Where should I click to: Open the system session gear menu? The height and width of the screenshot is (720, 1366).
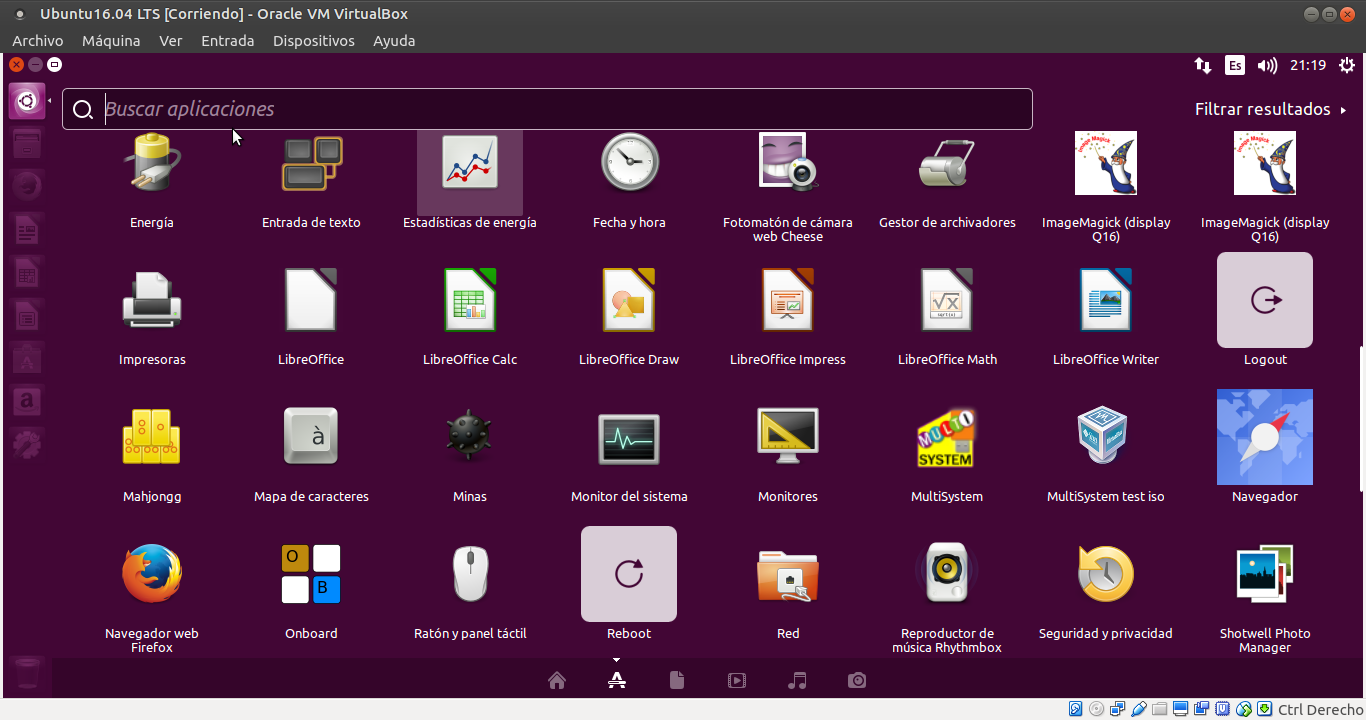1348,65
